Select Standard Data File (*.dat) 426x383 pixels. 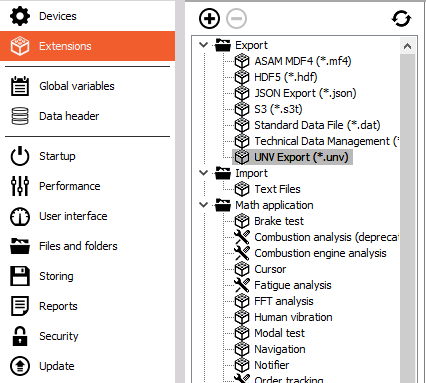(317, 125)
